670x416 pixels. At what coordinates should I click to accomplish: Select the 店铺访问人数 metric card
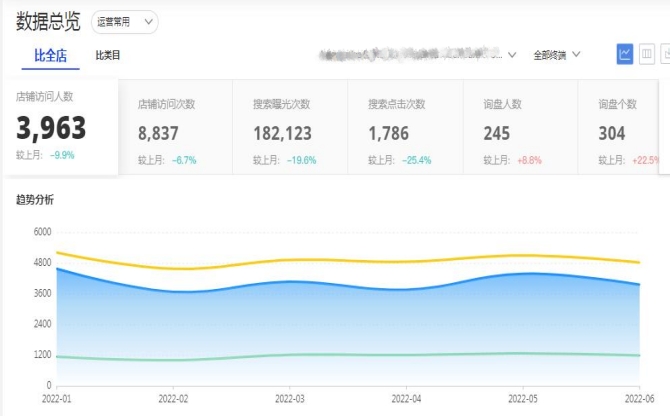[x=62, y=127]
